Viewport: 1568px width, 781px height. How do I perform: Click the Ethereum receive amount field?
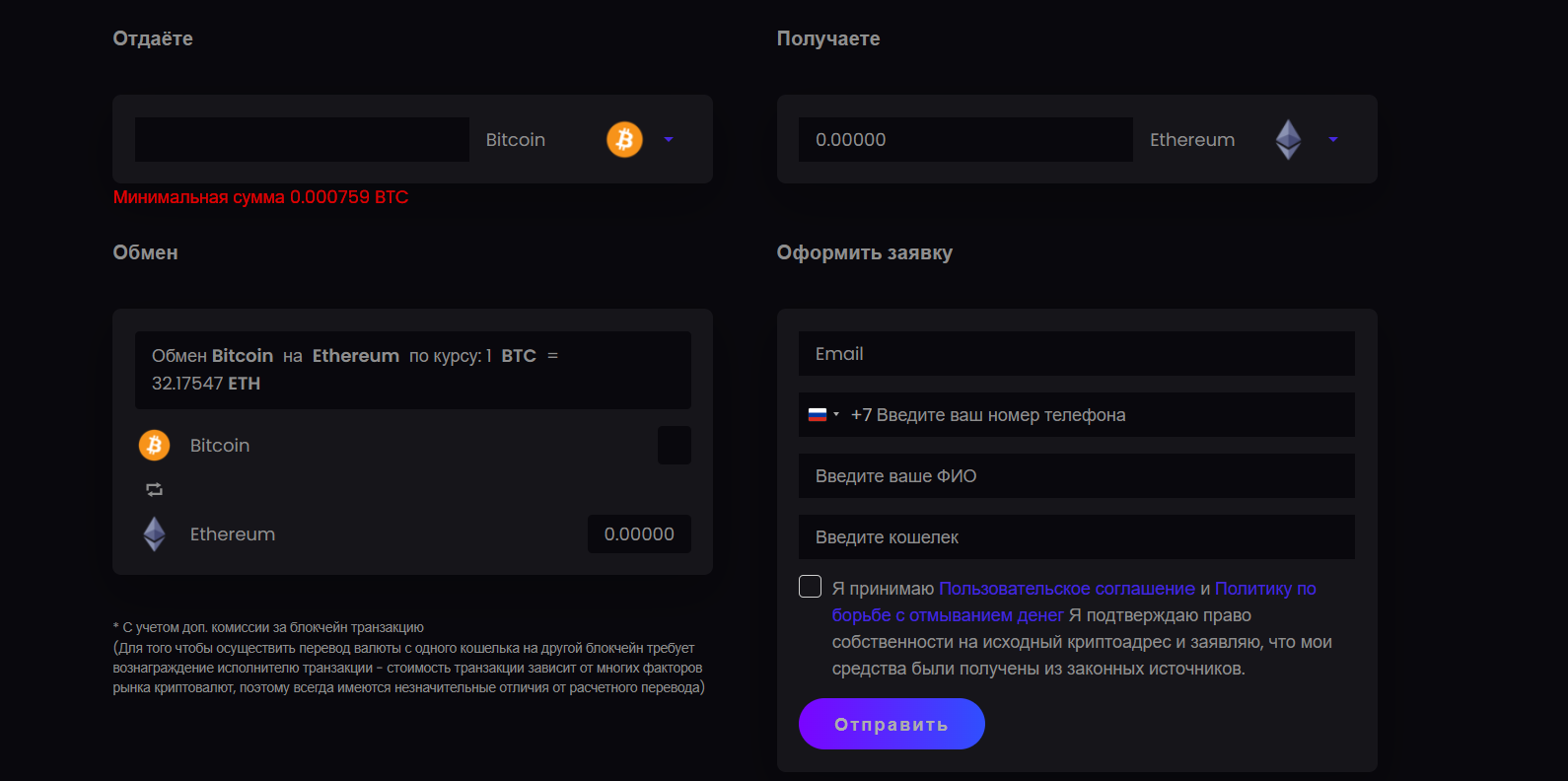[965, 140]
